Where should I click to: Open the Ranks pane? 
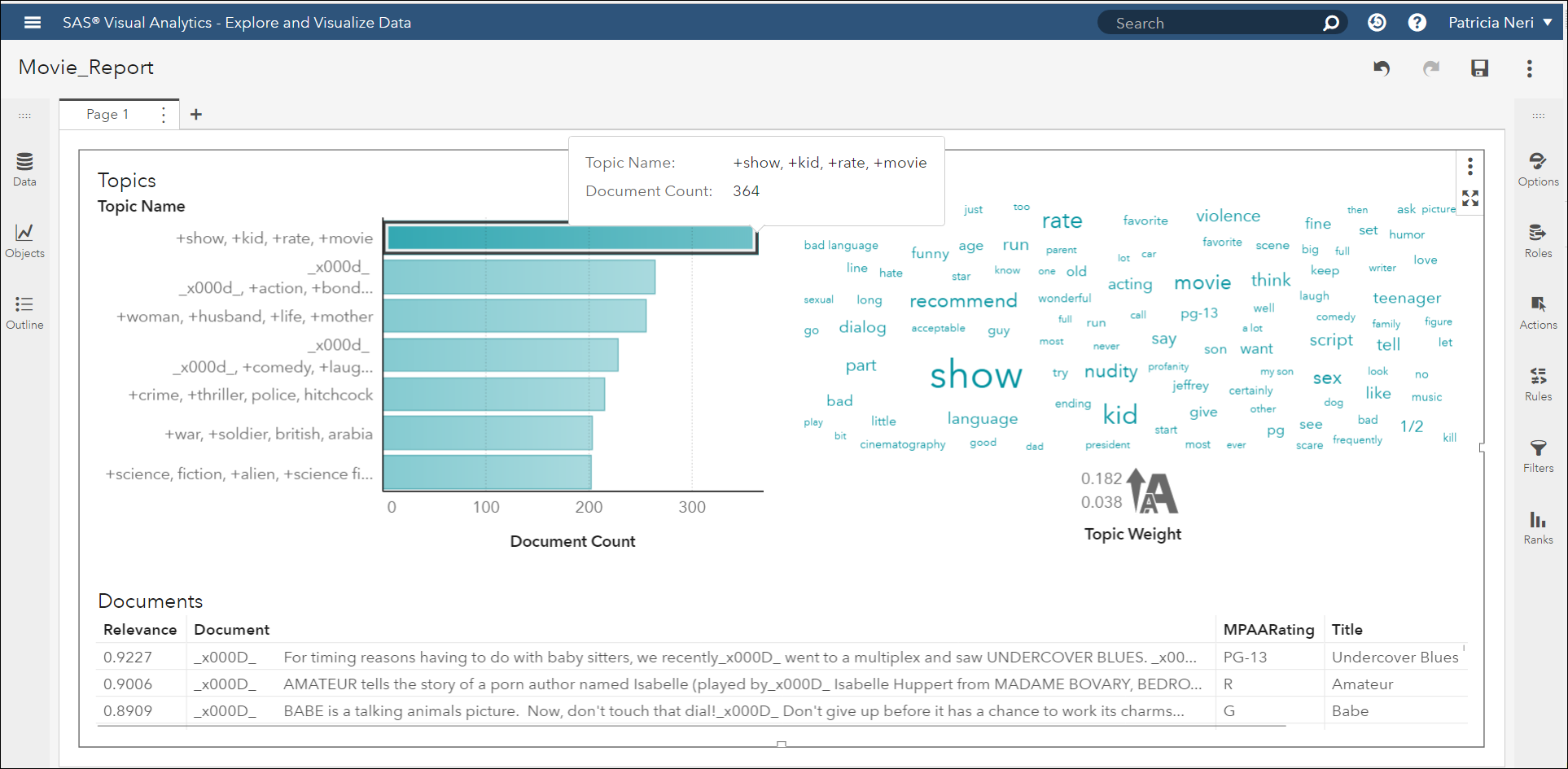click(1538, 527)
